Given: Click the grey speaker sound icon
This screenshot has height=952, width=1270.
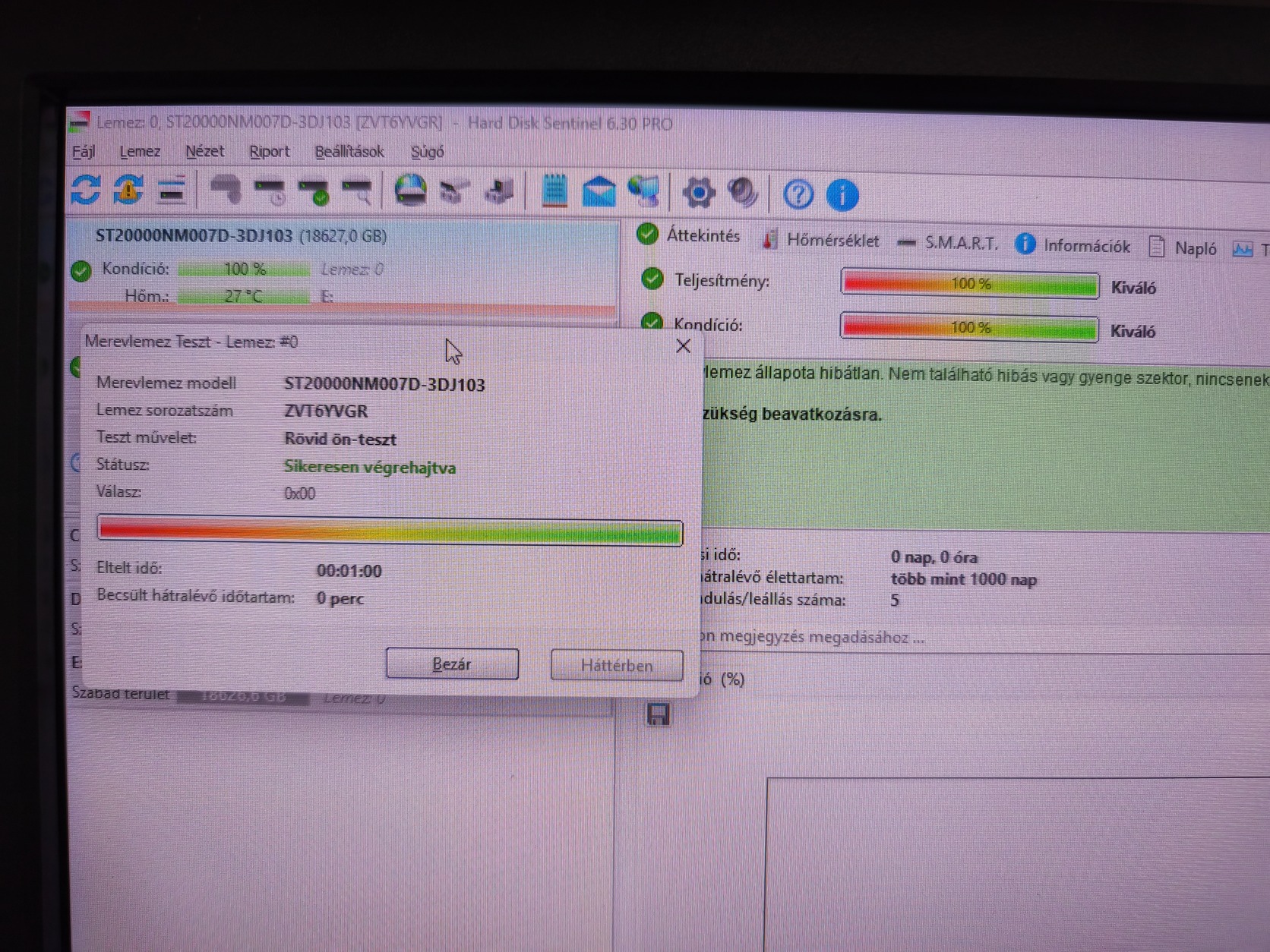Looking at the screenshot, I should point(742,193).
